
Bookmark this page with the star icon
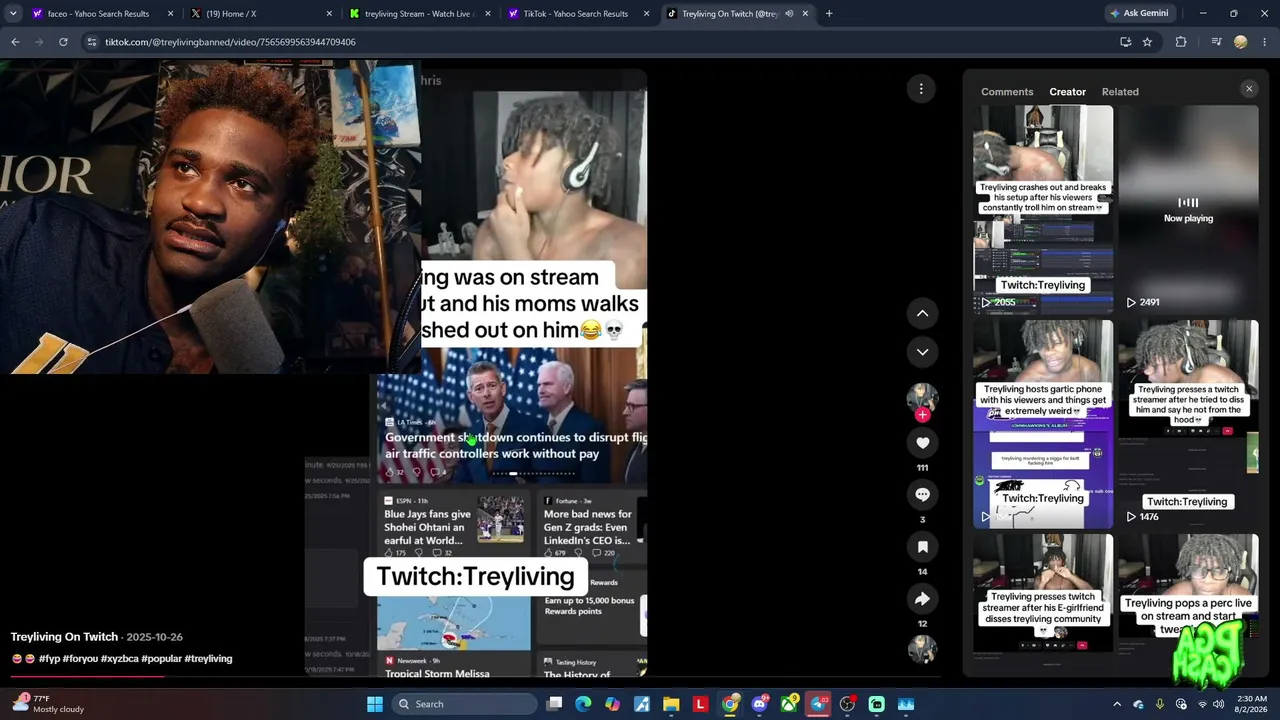point(1147,42)
